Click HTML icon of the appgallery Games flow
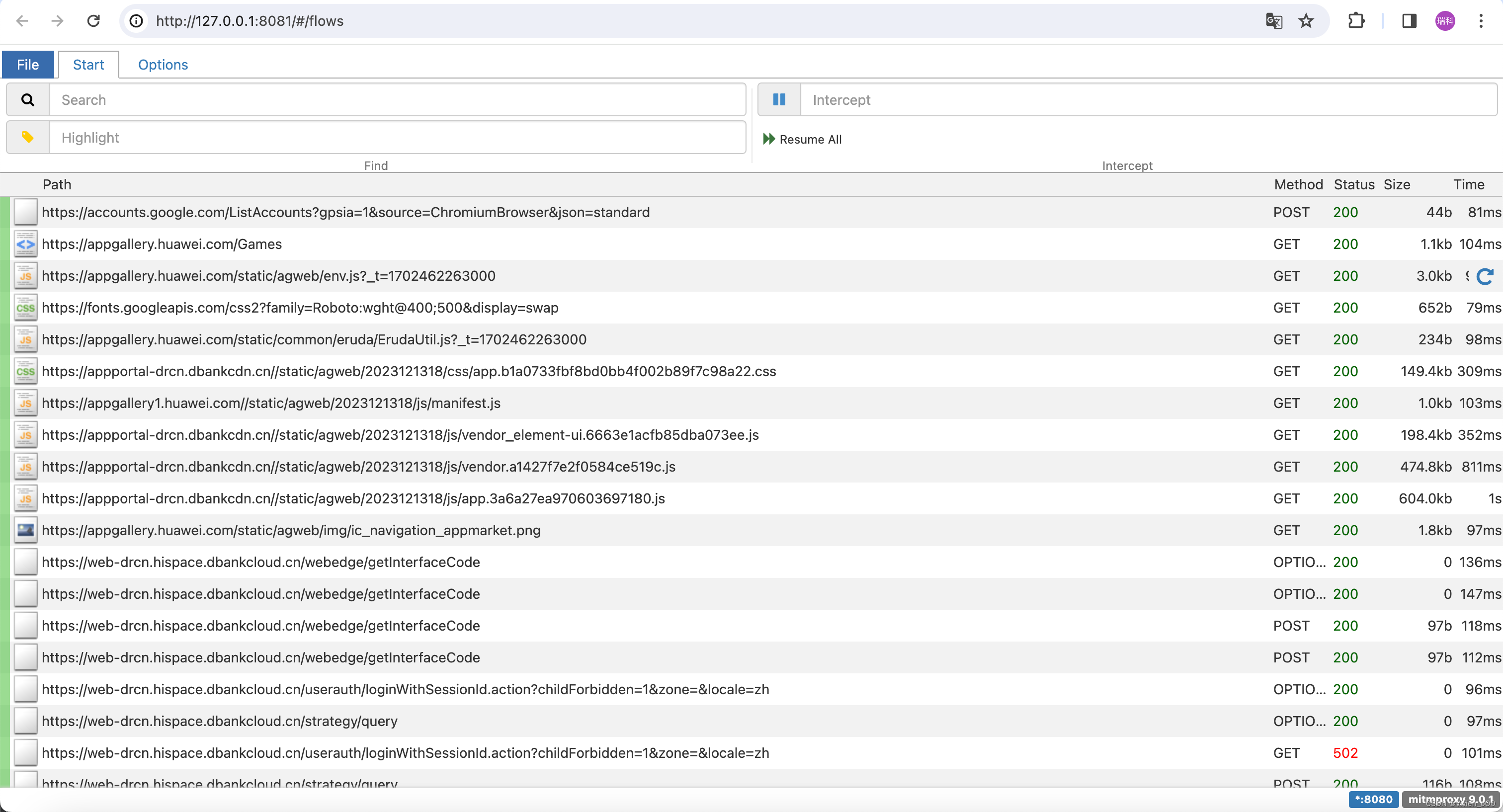1503x812 pixels. [x=26, y=244]
